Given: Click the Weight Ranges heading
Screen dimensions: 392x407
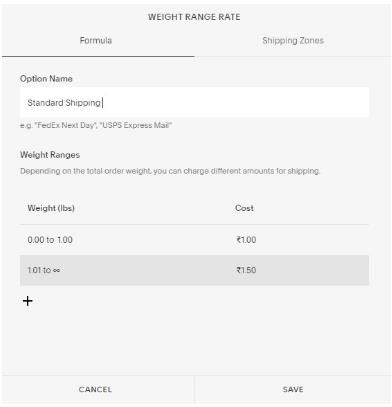Looking at the screenshot, I should 50,155.
